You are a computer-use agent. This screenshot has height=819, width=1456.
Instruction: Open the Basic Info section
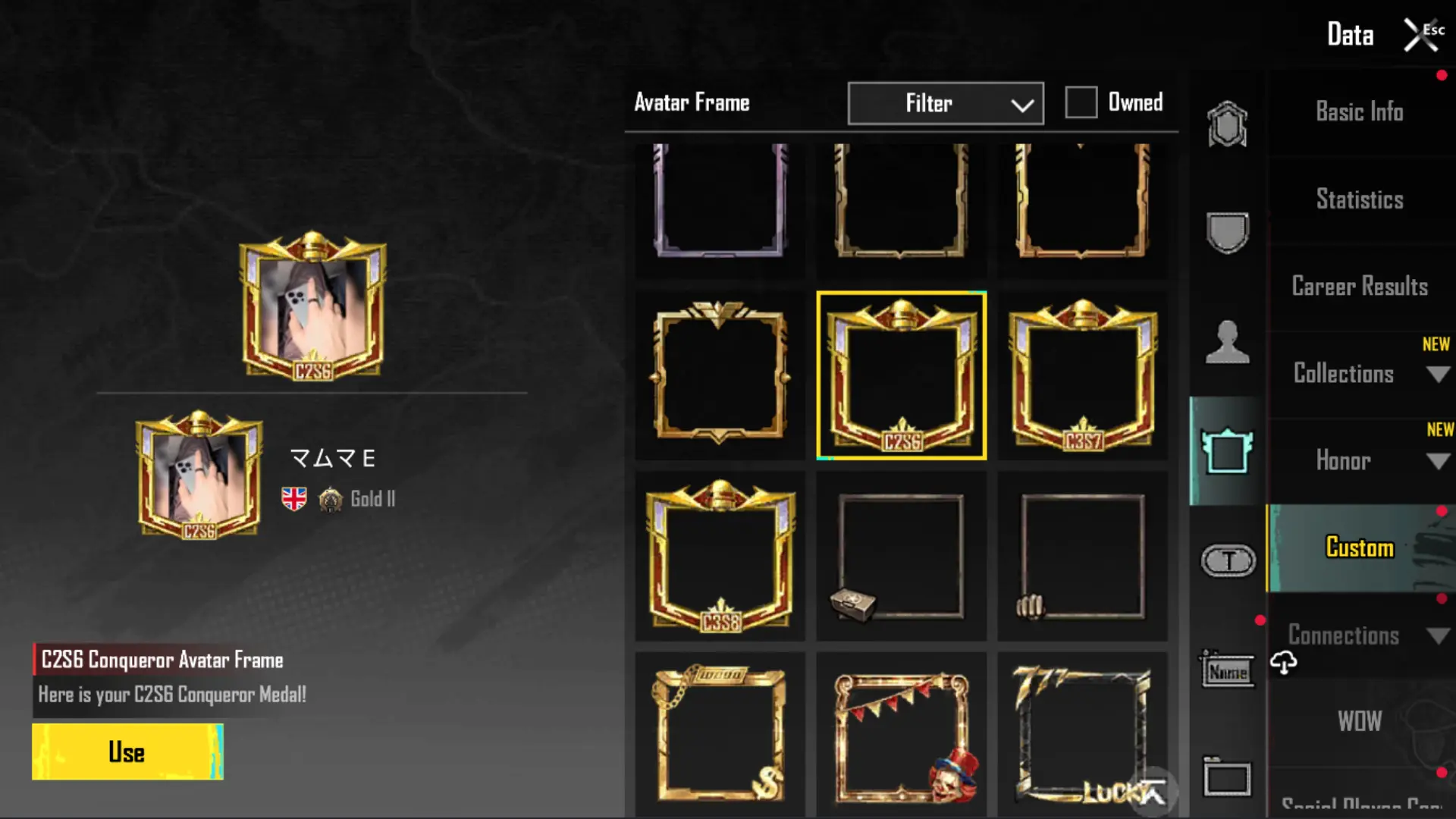click(x=1360, y=112)
